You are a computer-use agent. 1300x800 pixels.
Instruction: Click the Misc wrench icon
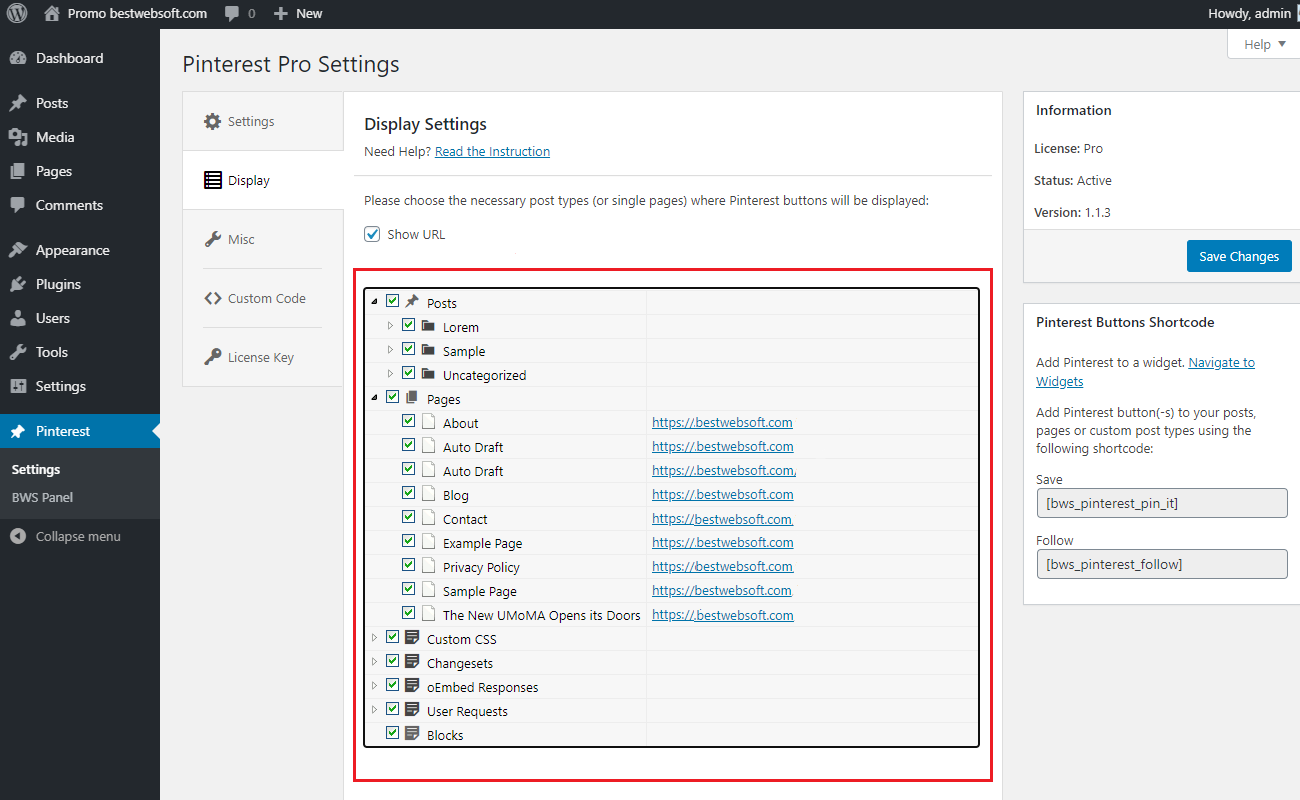[212, 239]
